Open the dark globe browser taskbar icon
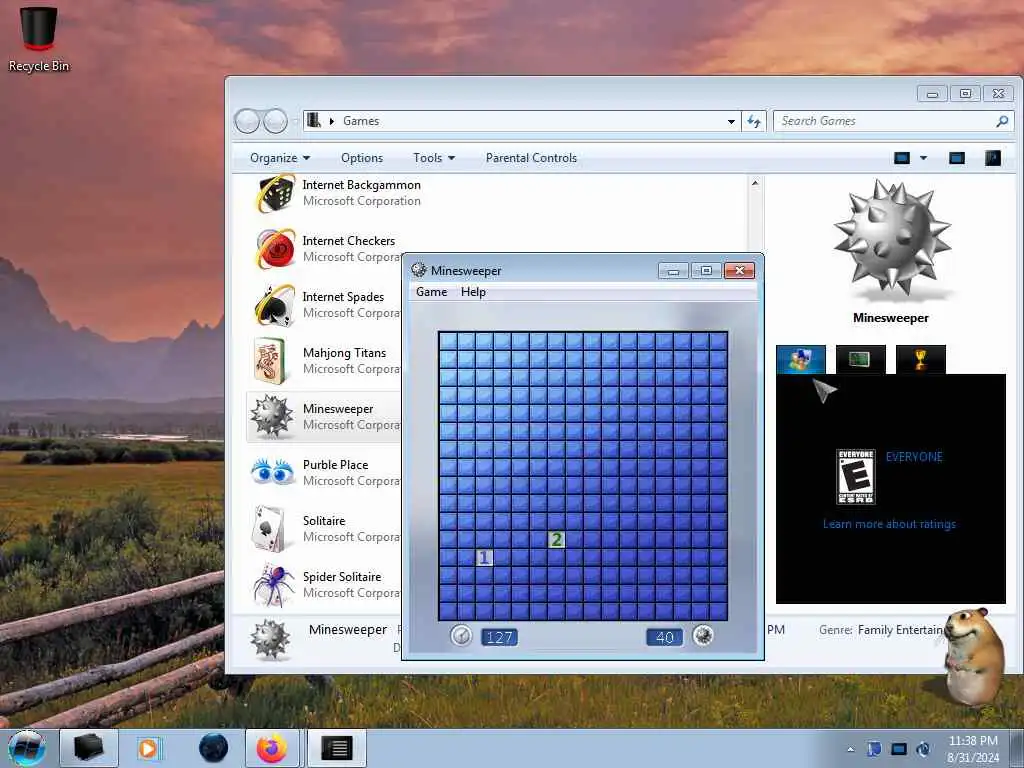Viewport: 1024px width, 768px height. pyautogui.click(x=214, y=748)
